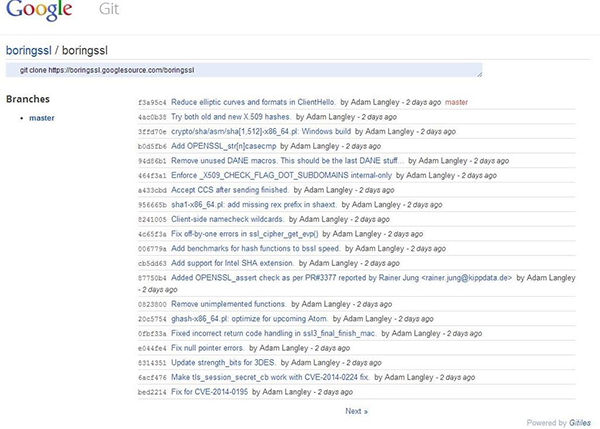This screenshot has height=429, width=600.
Task: Open commit 'Fix for CVE-2014-0195'
Action: pyautogui.click(x=209, y=391)
